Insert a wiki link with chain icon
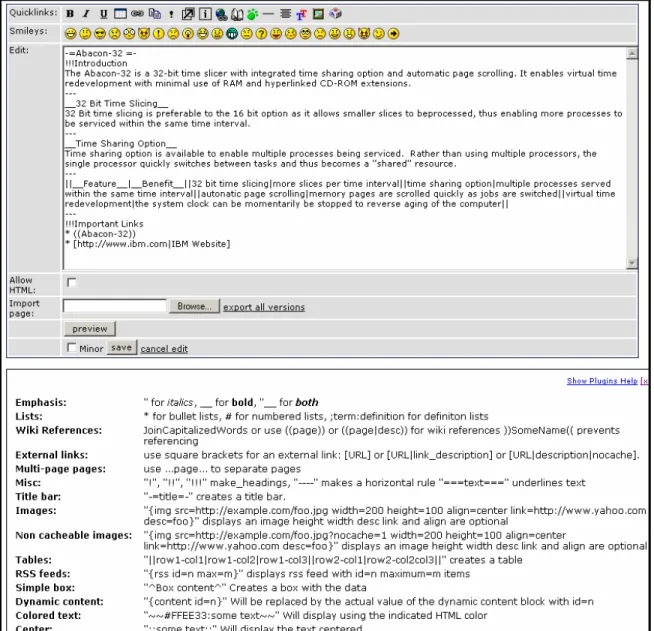The height and width of the screenshot is (631, 654). (137, 14)
